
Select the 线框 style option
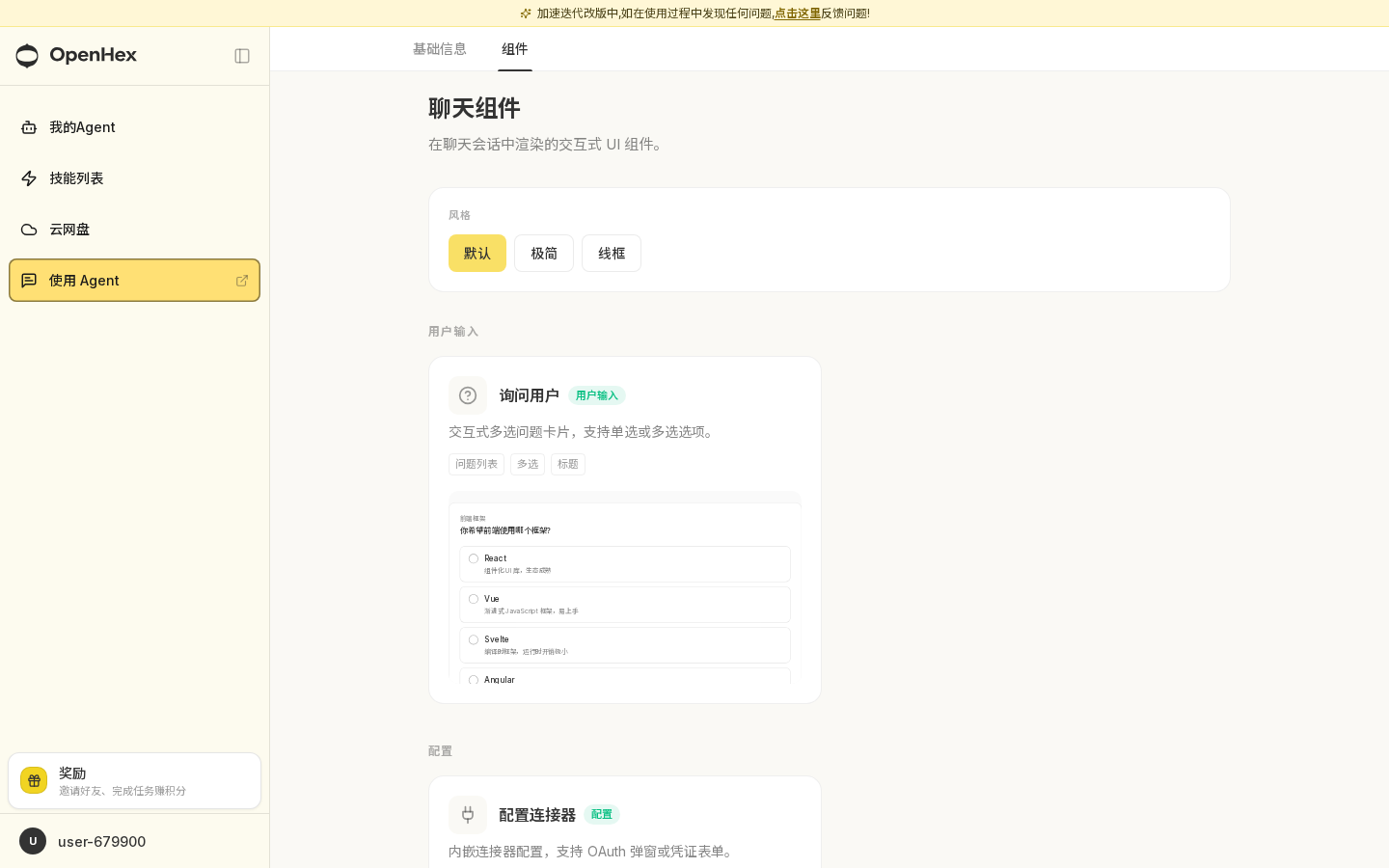tap(612, 253)
